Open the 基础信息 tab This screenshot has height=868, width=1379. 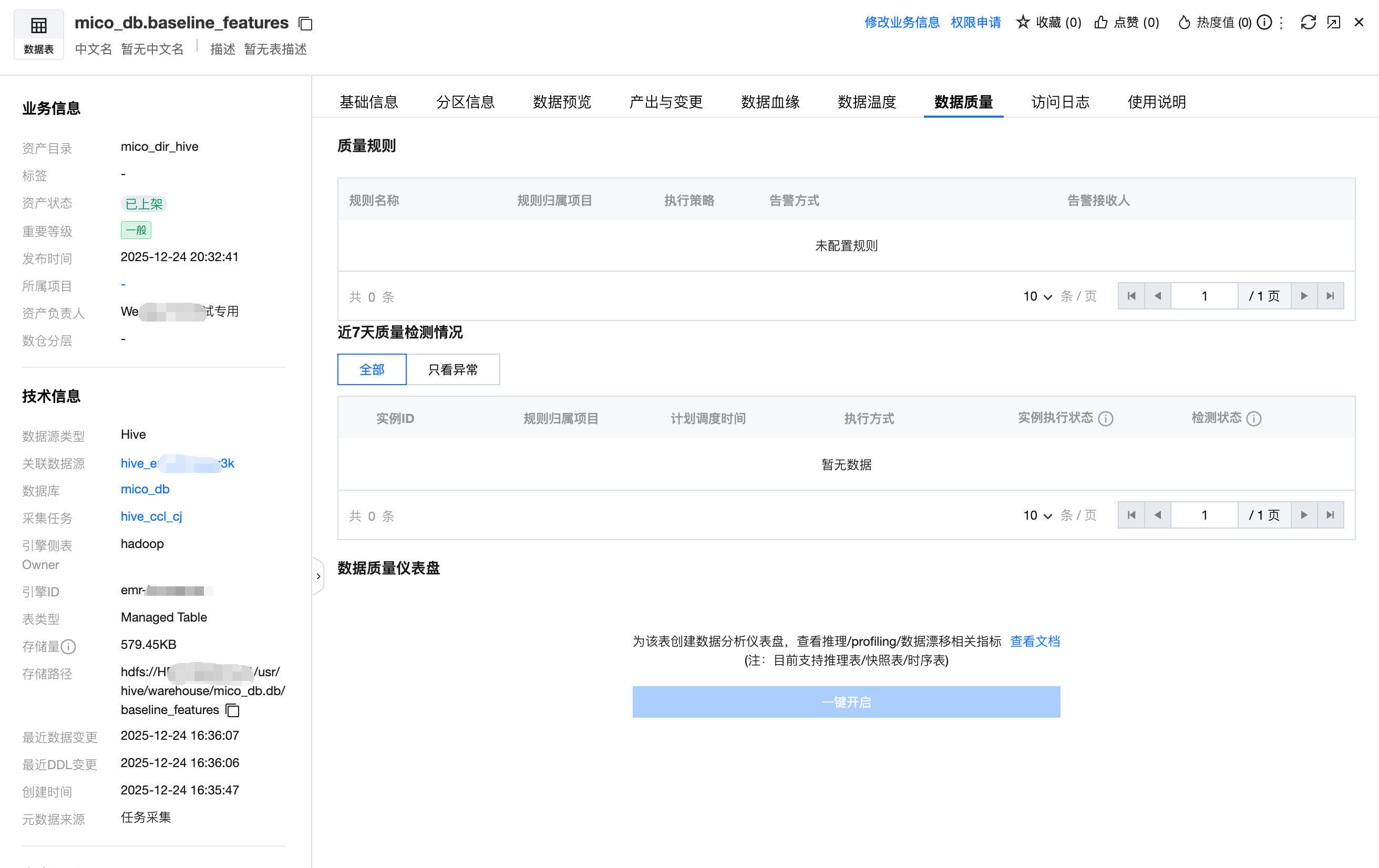(x=368, y=102)
